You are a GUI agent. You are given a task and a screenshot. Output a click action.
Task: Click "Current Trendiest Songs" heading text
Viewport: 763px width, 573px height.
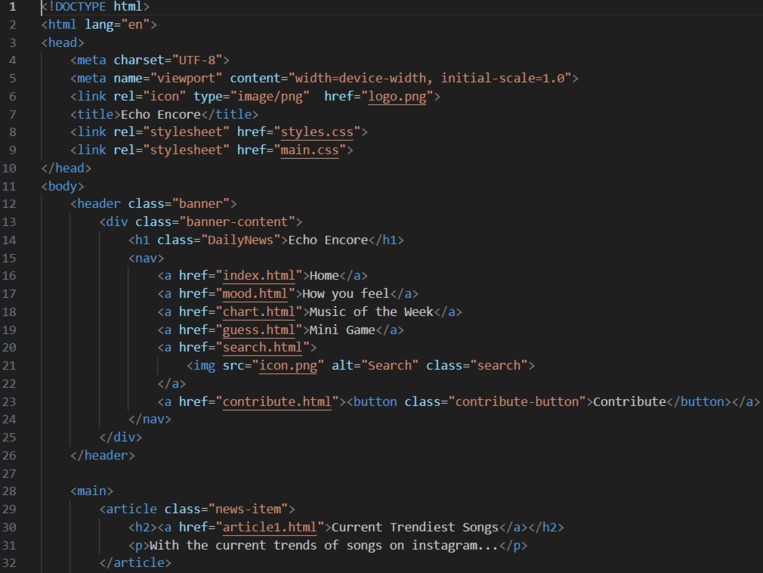(415, 527)
